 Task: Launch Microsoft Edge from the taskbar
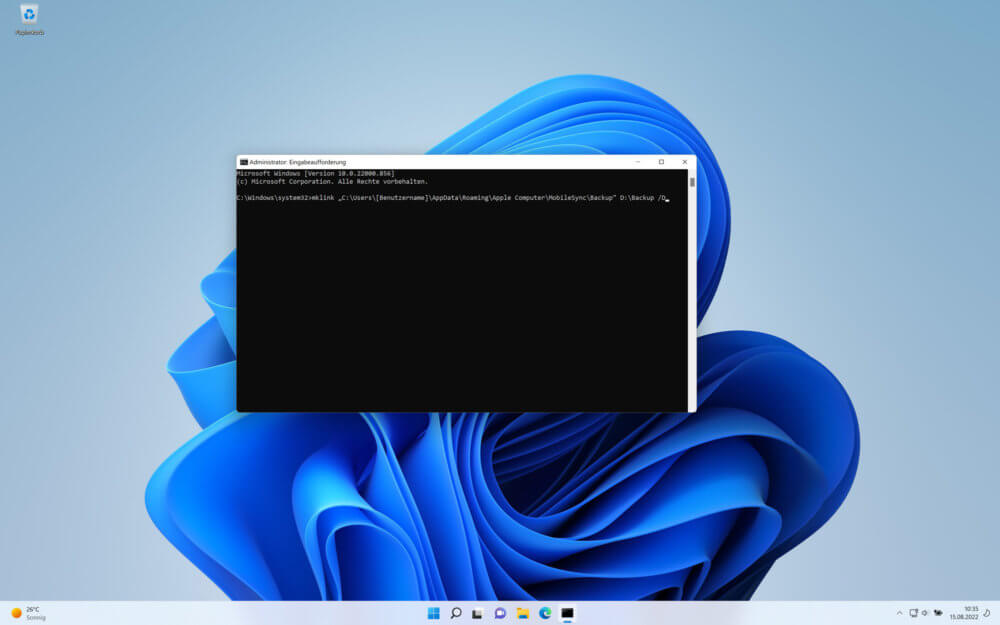click(545, 613)
